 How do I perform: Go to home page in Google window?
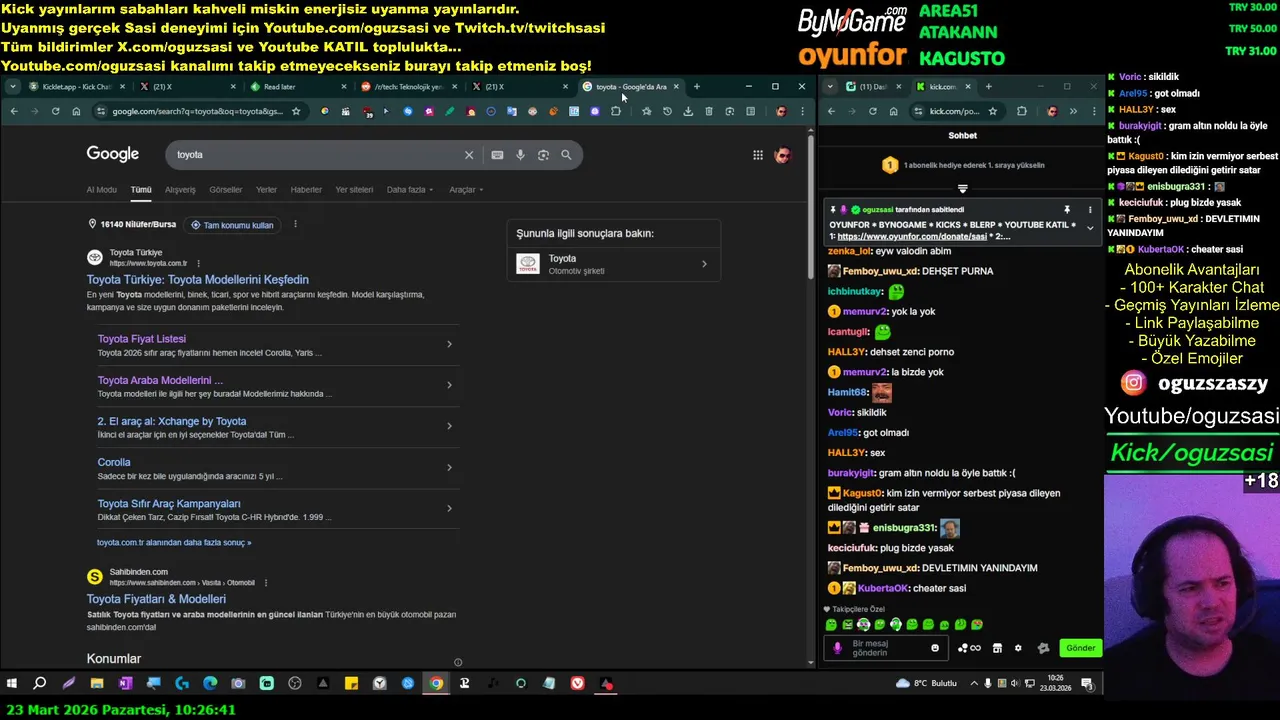[76, 111]
